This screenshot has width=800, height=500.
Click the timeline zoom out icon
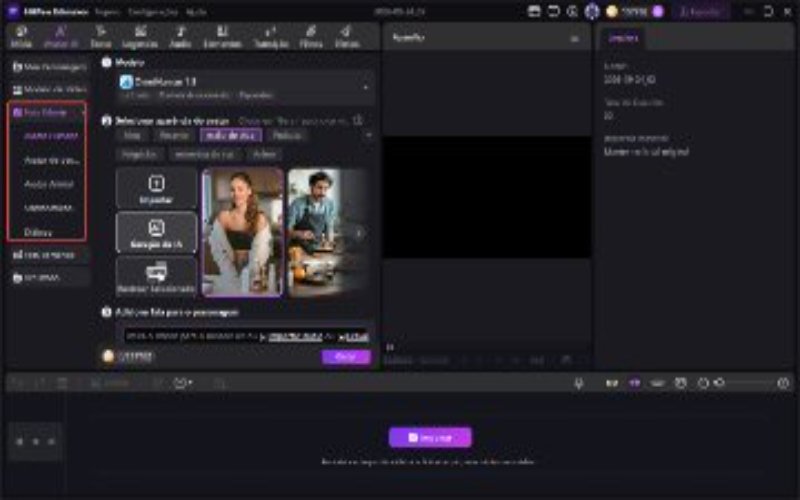704,383
